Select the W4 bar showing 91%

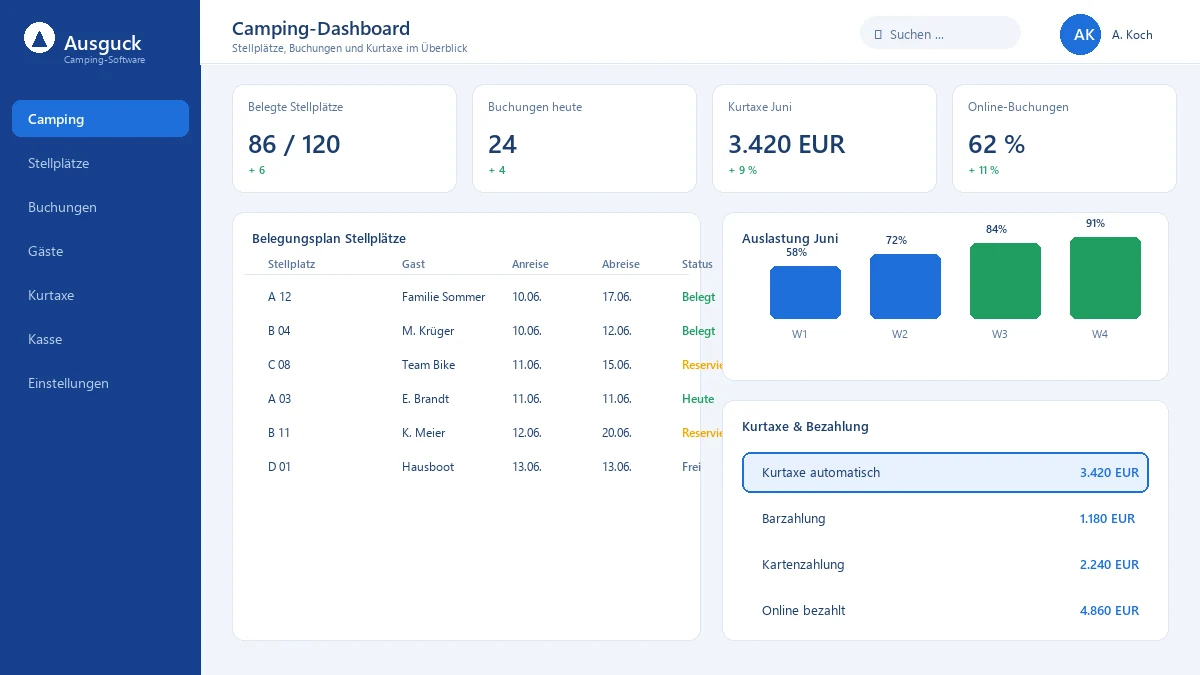[x=1105, y=278]
